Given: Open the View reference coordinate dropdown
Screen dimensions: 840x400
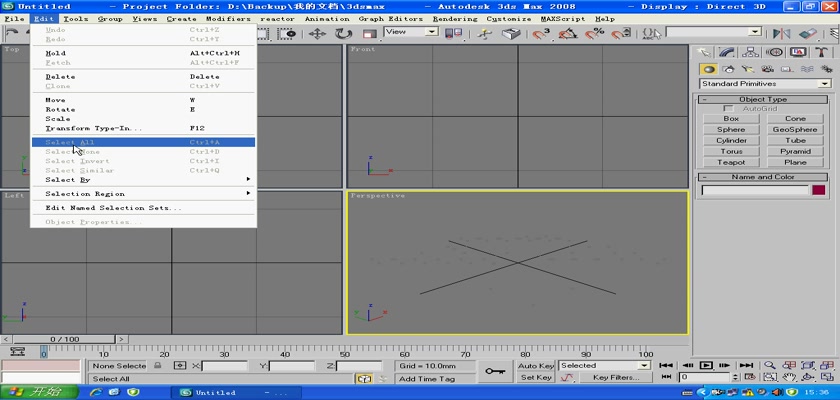Looking at the screenshot, I should click(411, 32).
